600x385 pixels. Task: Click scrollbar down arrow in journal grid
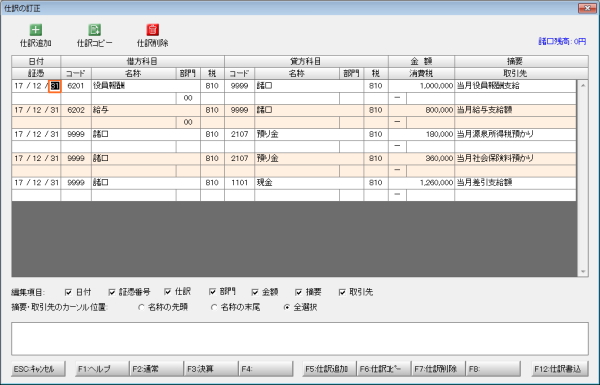[583, 272]
